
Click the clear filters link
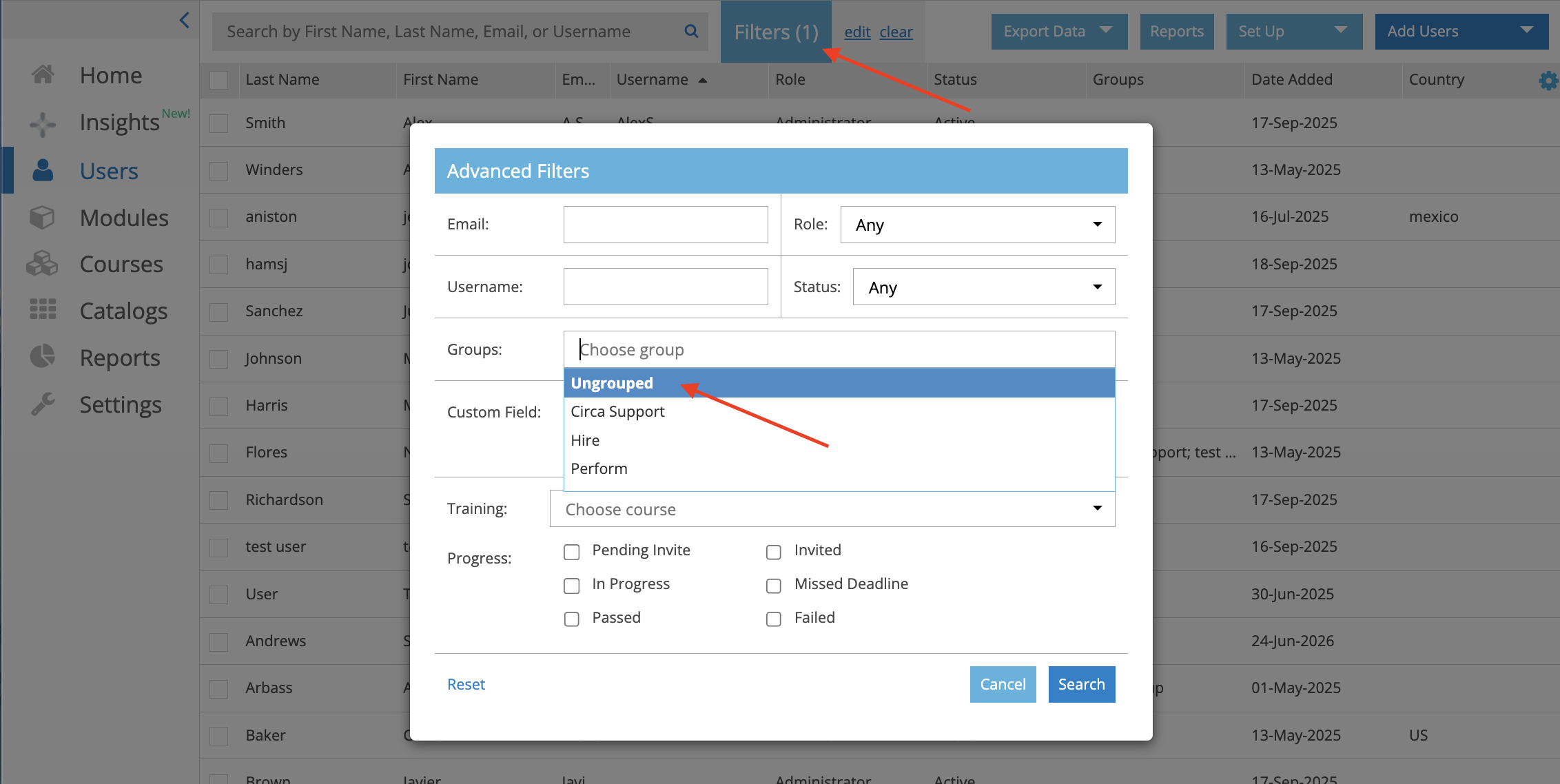click(896, 32)
